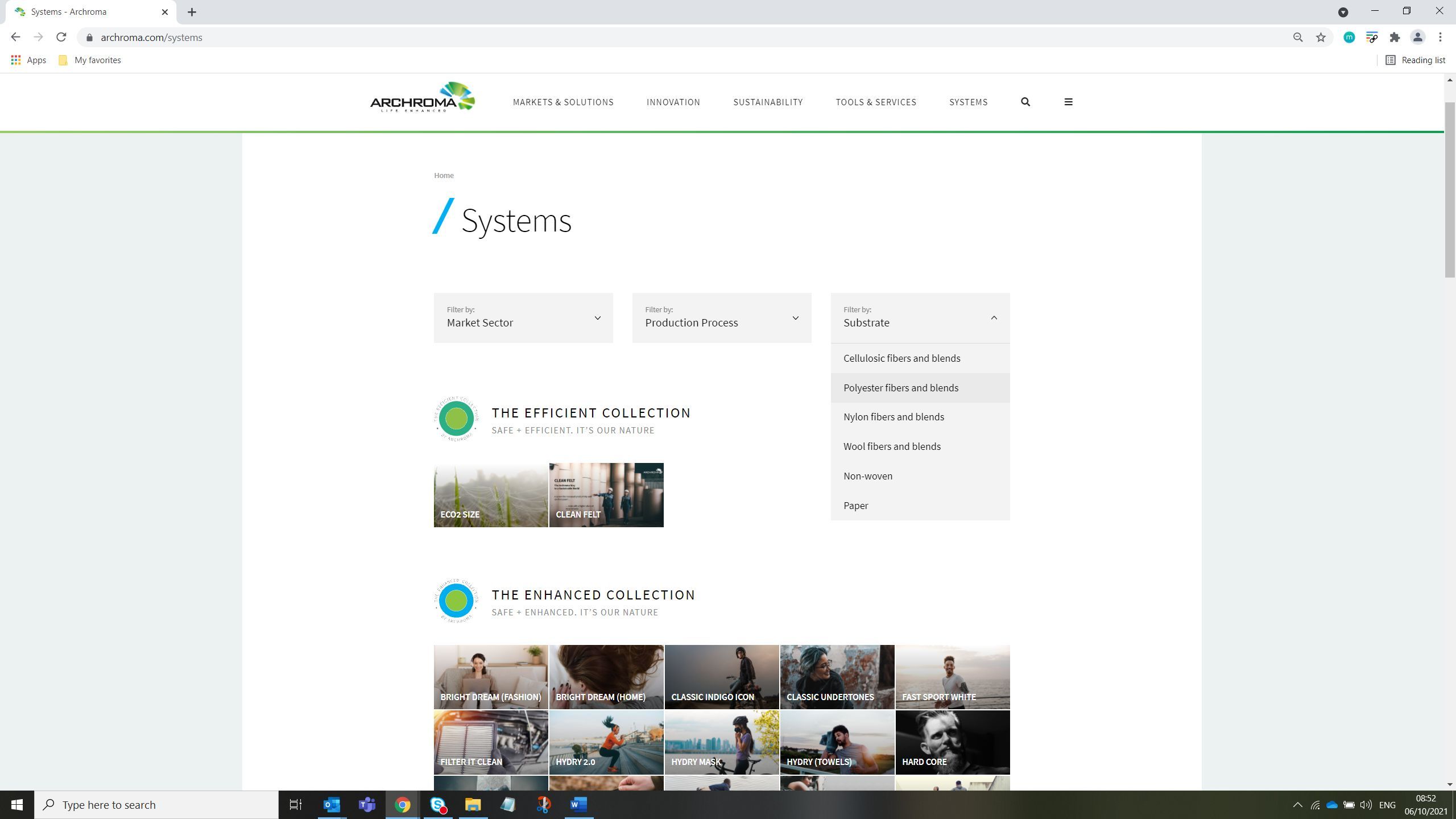Screen dimensions: 1456x819
Task: Click the Enhanced Collection badge icon
Action: [456, 601]
